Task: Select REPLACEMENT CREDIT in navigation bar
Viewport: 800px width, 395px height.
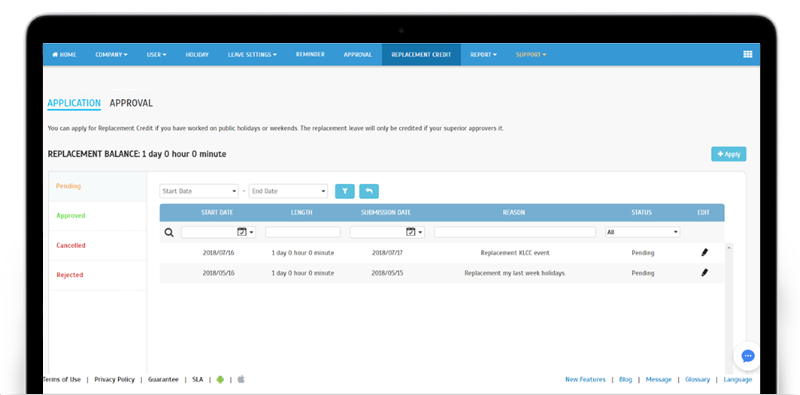Action: [x=421, y=55]
